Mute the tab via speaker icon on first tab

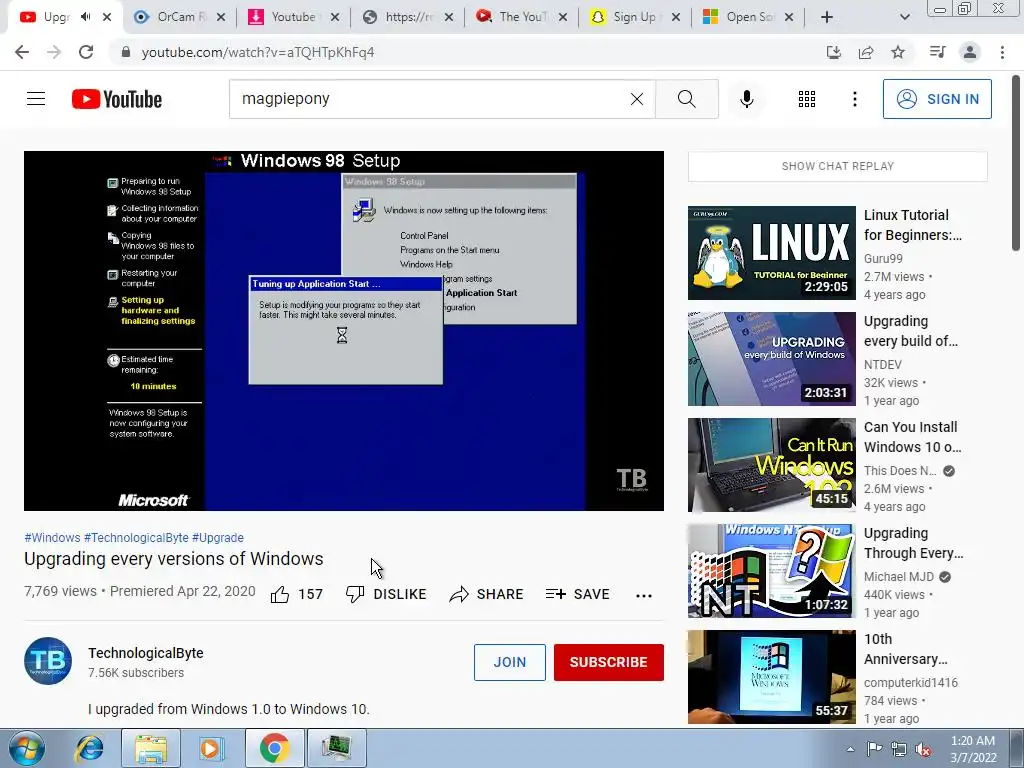pos(86,17)
